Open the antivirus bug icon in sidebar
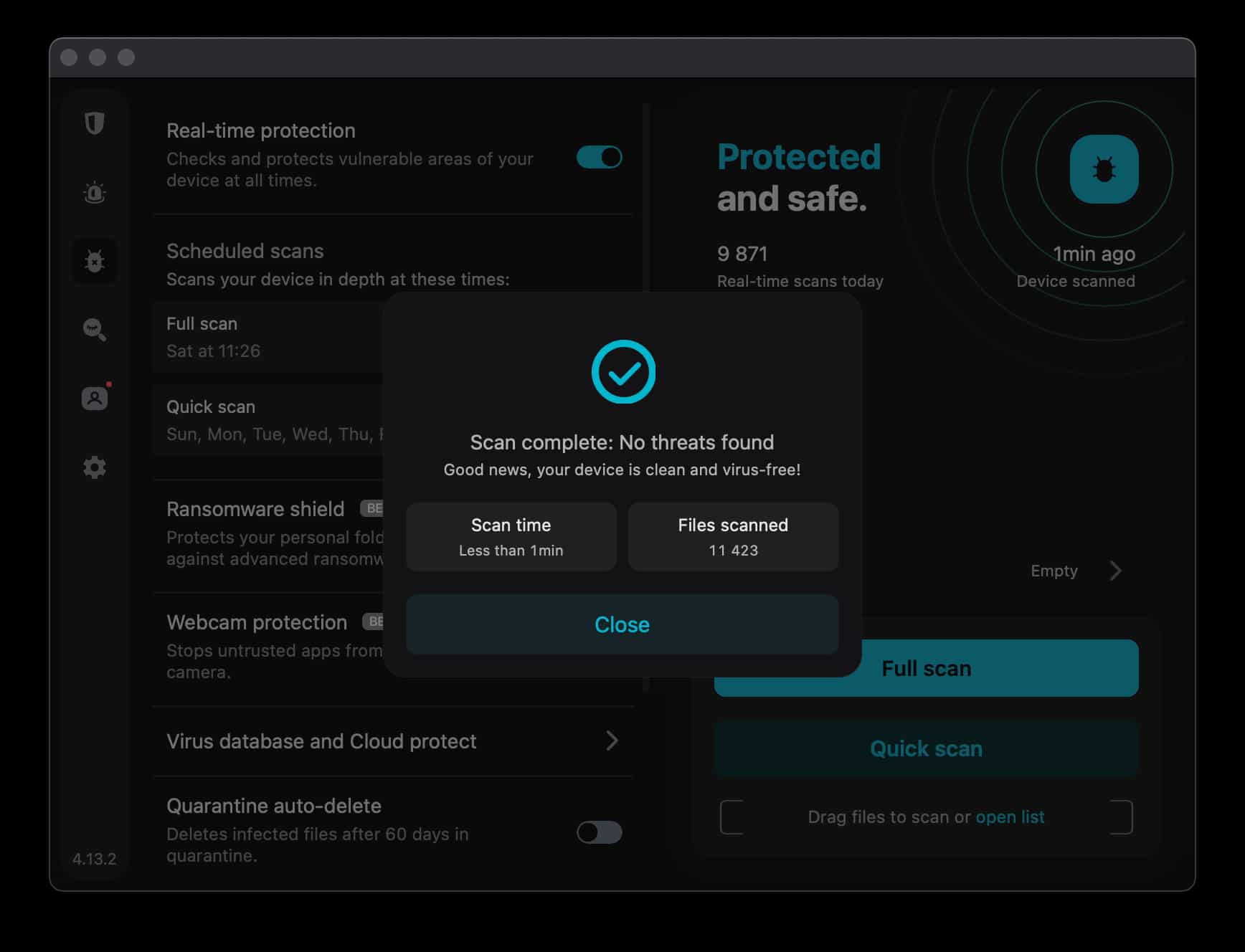Screen dimensions: 1245x952 pos(94,262)
